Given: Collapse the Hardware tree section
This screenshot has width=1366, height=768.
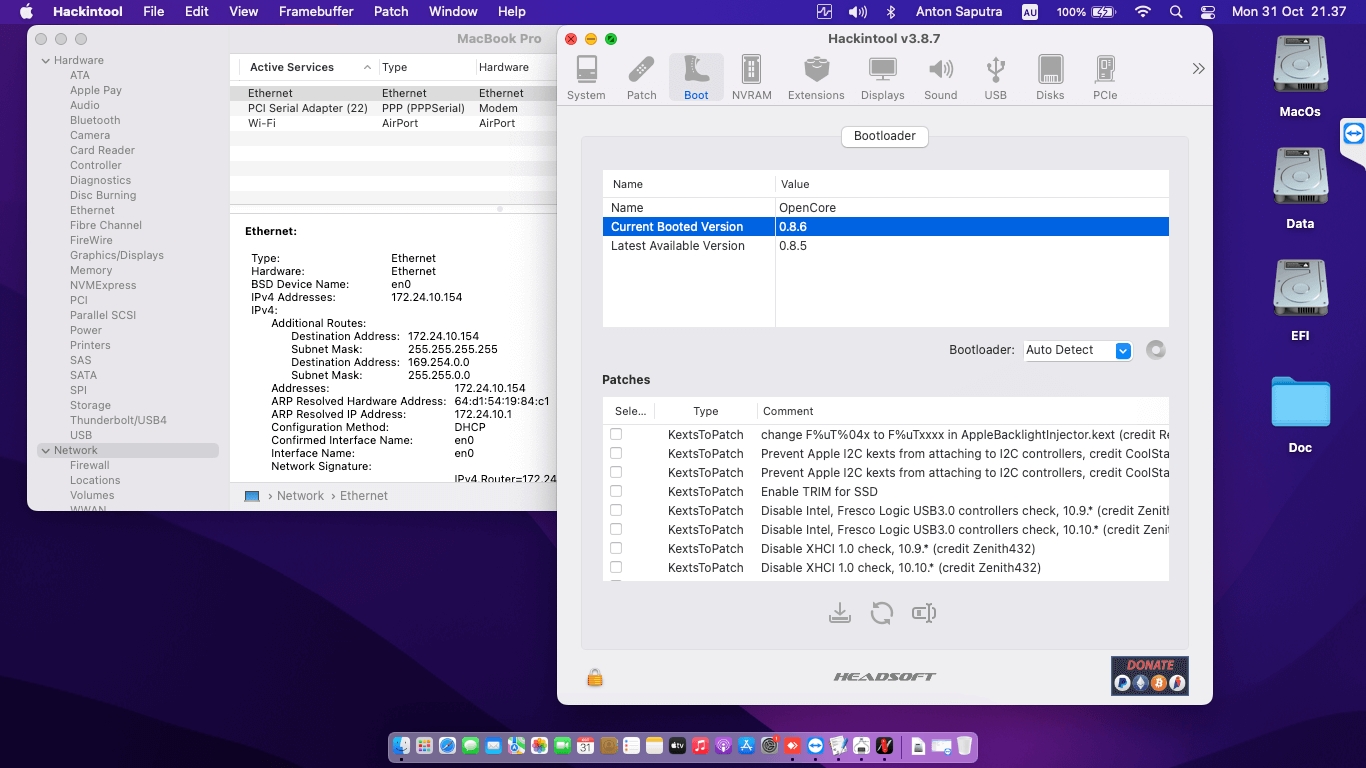Looking at the screenshot, I should point(46,60).
